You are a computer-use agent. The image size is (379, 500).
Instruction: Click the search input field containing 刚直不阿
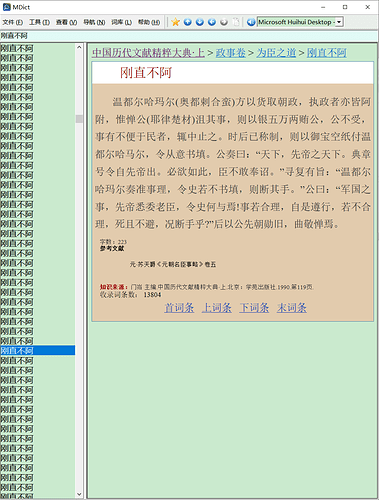[x=189, y=36]
